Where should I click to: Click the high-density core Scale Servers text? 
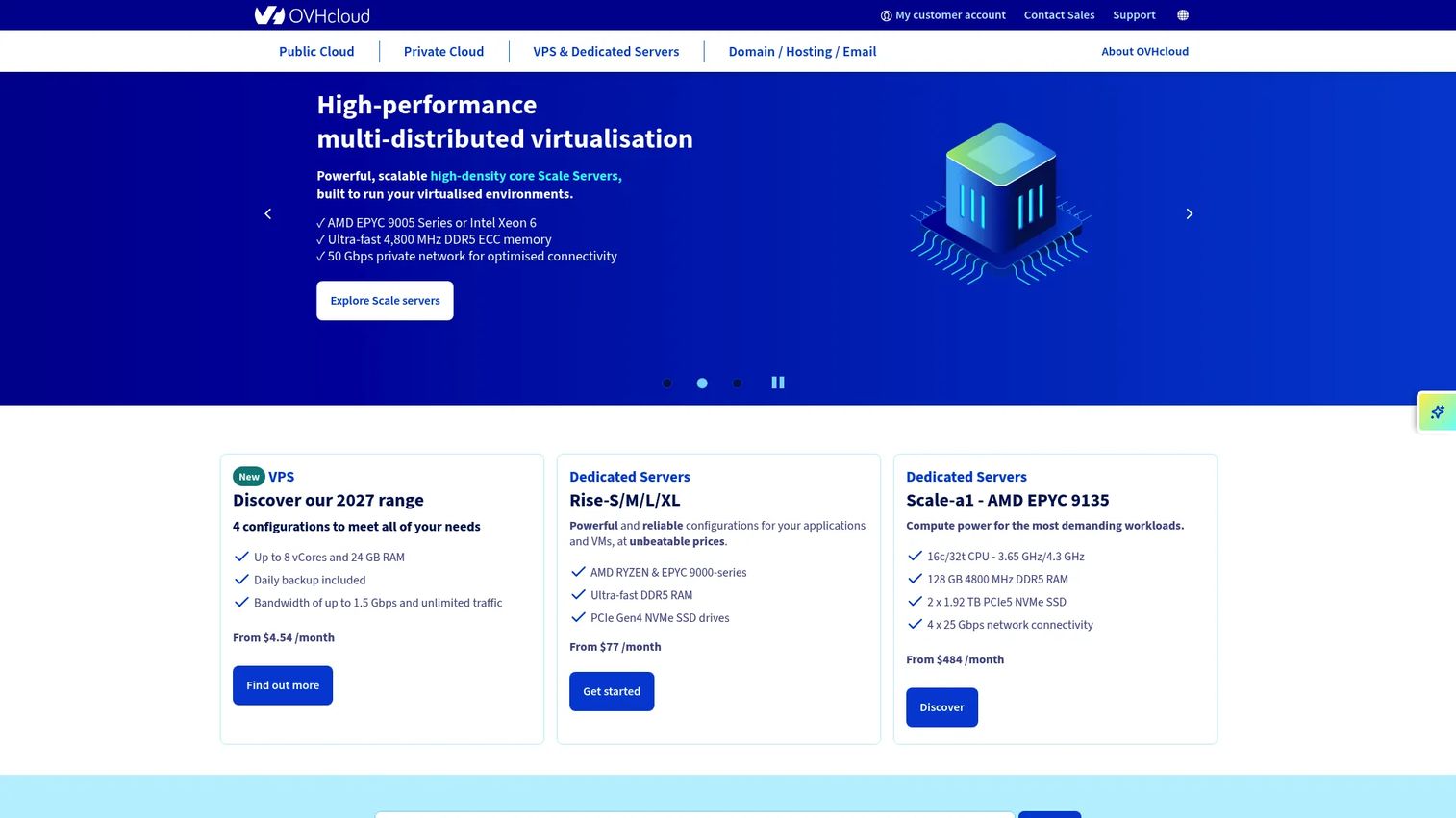click(526, 176)
